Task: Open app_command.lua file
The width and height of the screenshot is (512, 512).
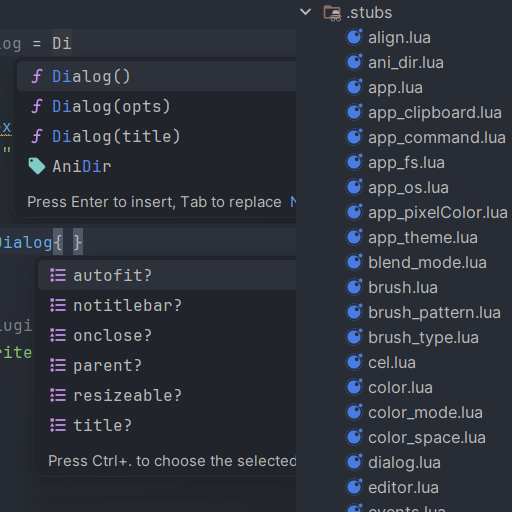Action: point(437,137)
